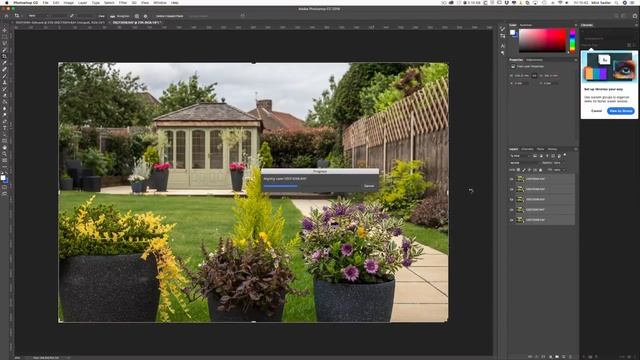Select the Move tool
The image size is (640, 360).
pos(5,30)
